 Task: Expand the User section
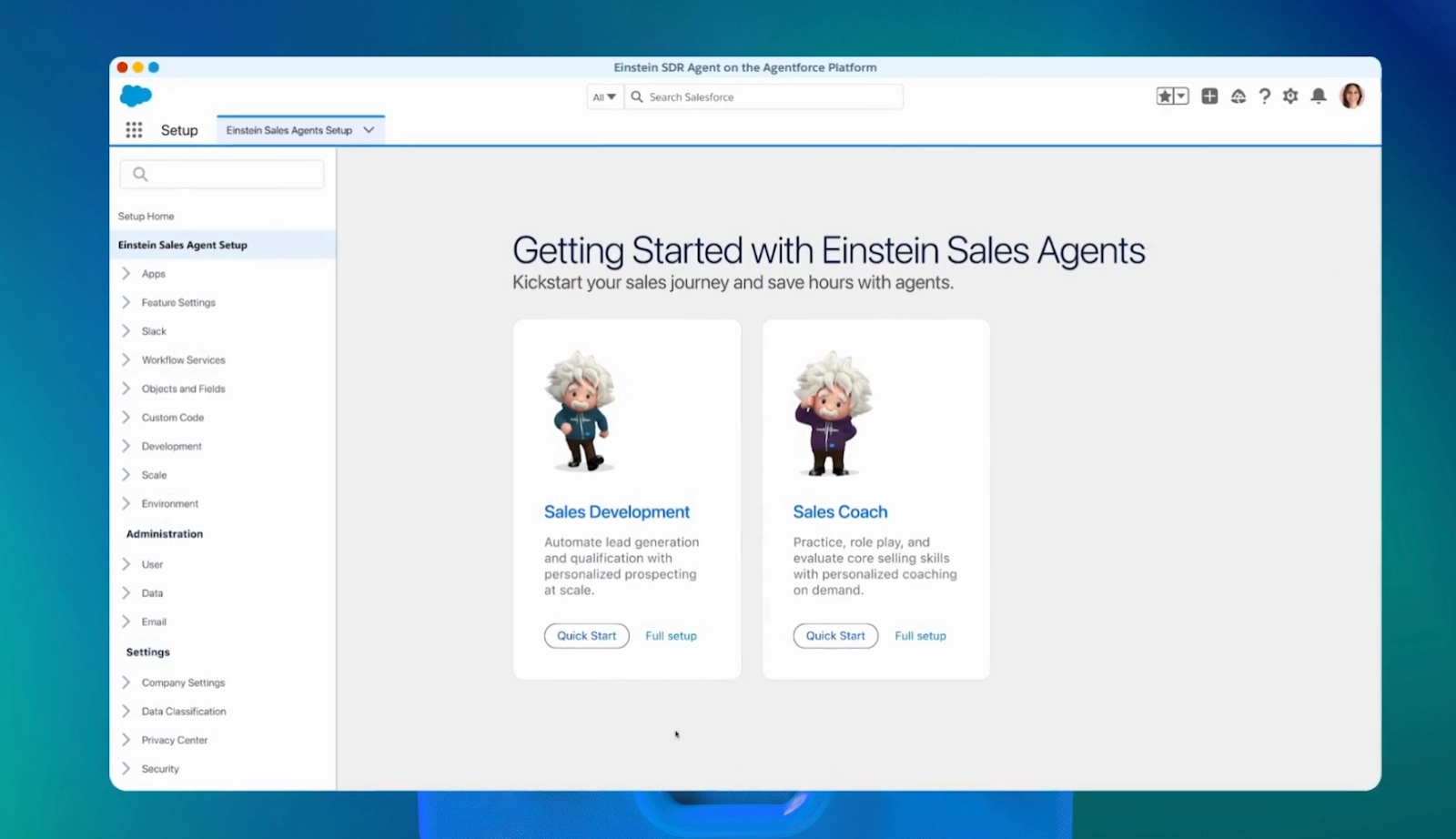point(126,564)
